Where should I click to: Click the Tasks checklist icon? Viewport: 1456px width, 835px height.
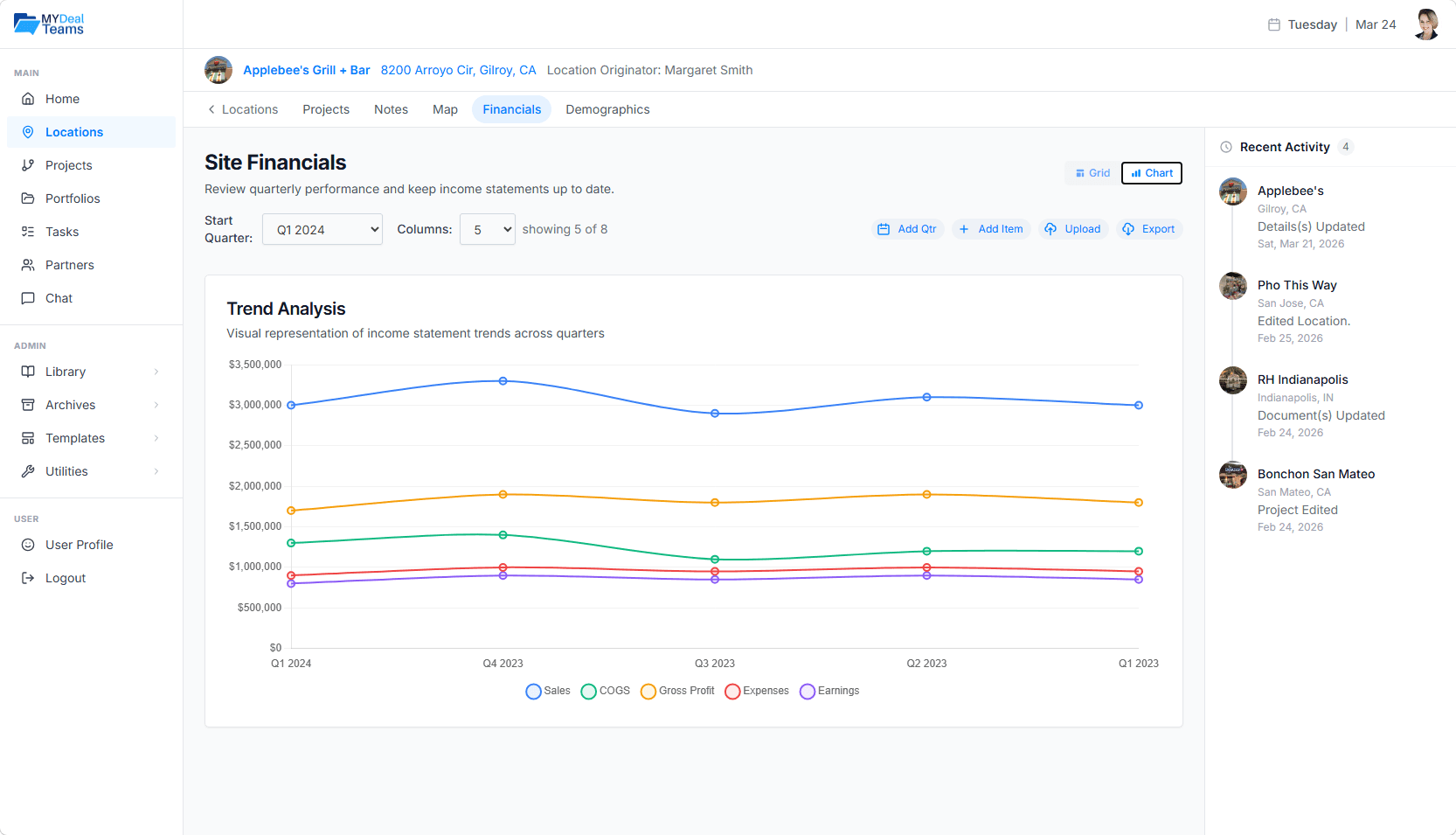pyautogui.click(x=28, y=232)
